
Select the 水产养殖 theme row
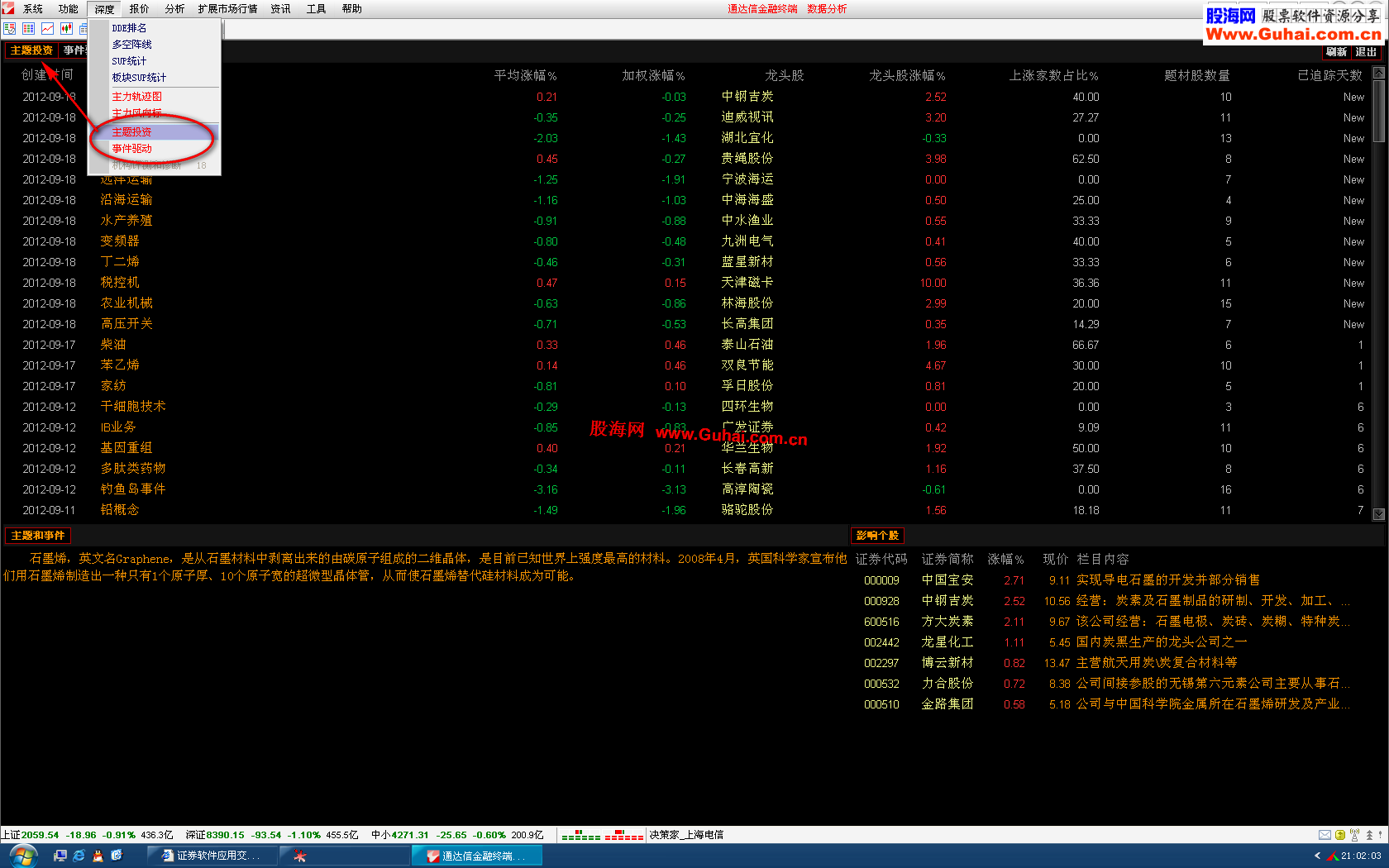click(686, 221)
